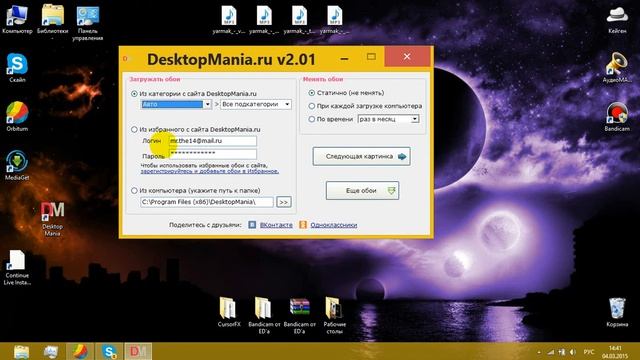Select the first 'yarmak' MP3 file icon
The width and height of the screenshot is (640, 360).
coord(229,19)
